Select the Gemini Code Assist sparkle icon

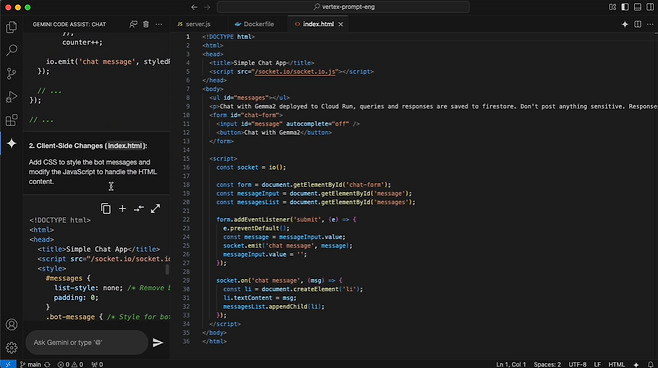11,144
